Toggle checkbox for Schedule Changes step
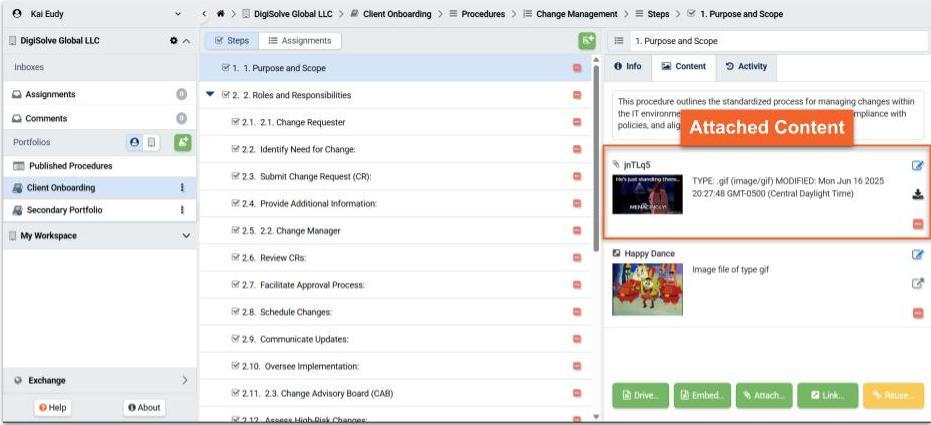 click(x=235, y=311)
